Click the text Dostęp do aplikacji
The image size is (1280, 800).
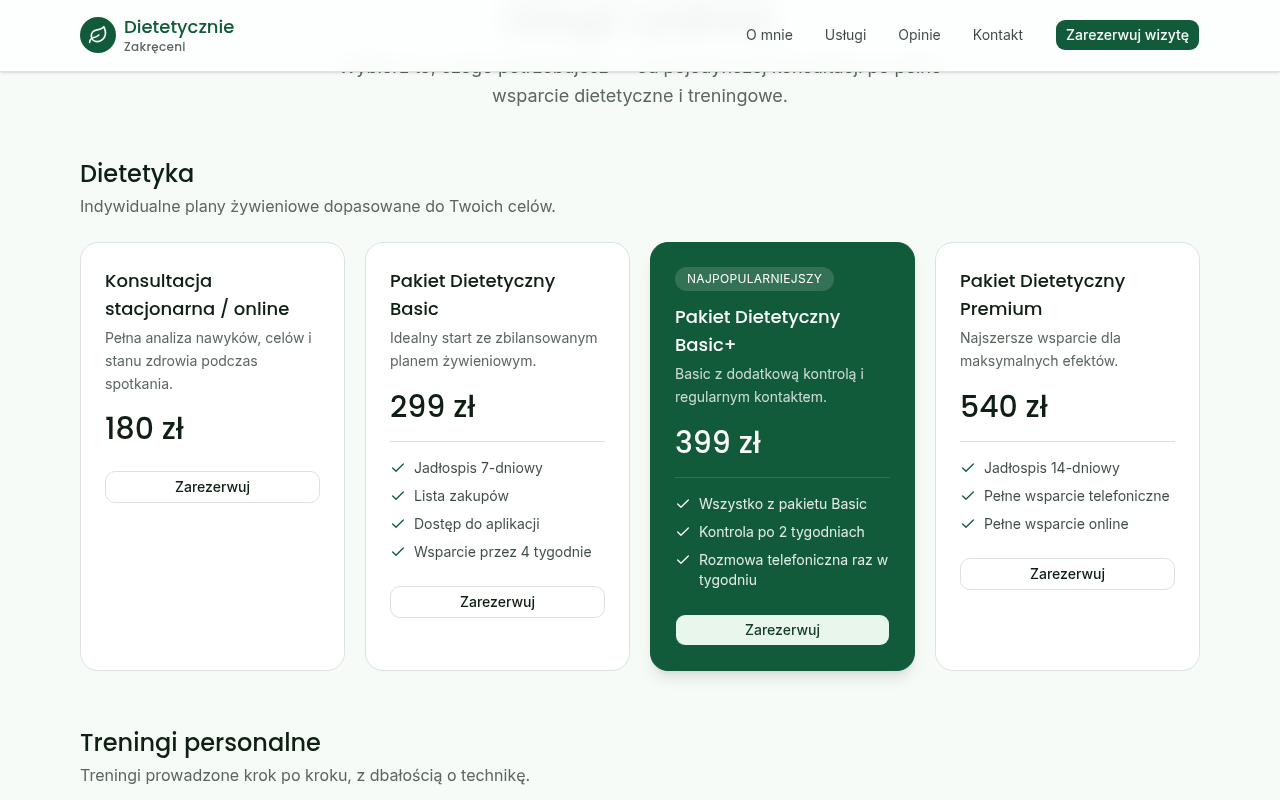coord(477,524)
